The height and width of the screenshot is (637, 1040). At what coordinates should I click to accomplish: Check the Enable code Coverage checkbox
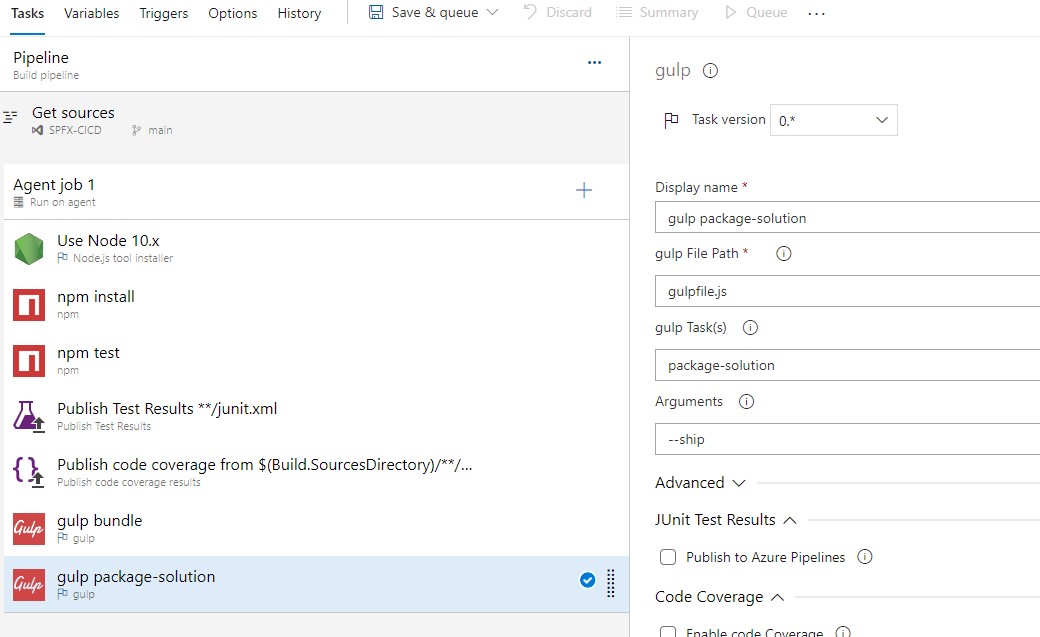click(x=668, y=632)
